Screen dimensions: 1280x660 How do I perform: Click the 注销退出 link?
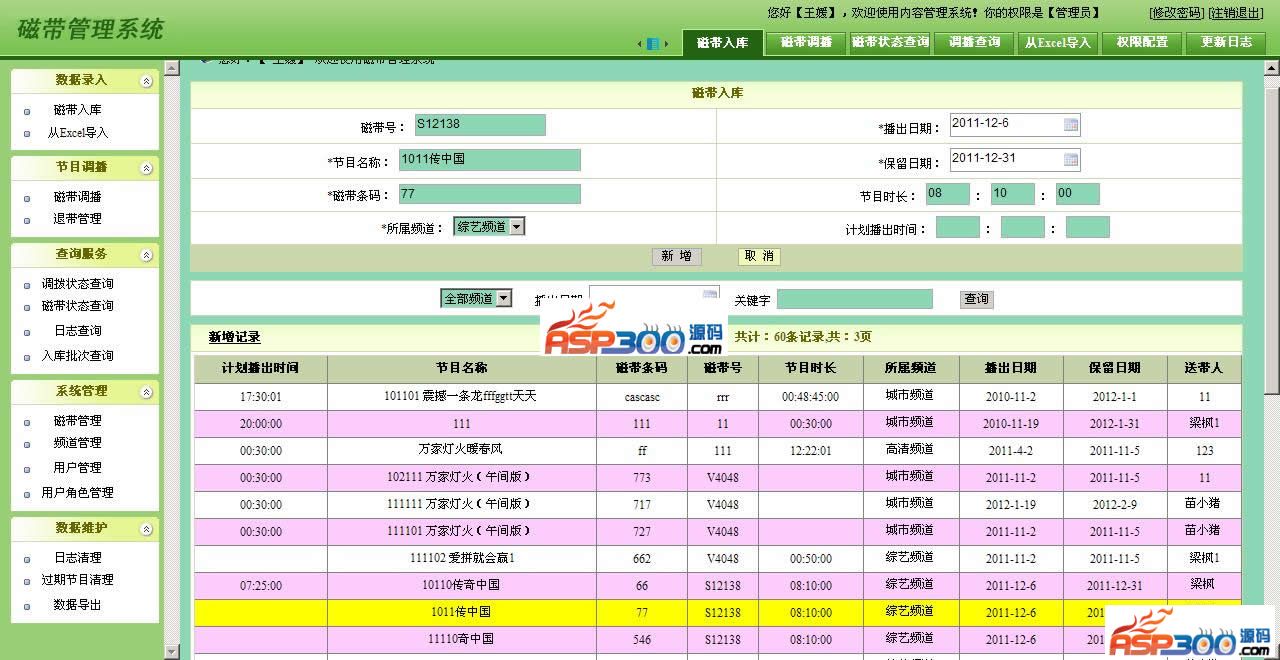(x=1236, y=13)
